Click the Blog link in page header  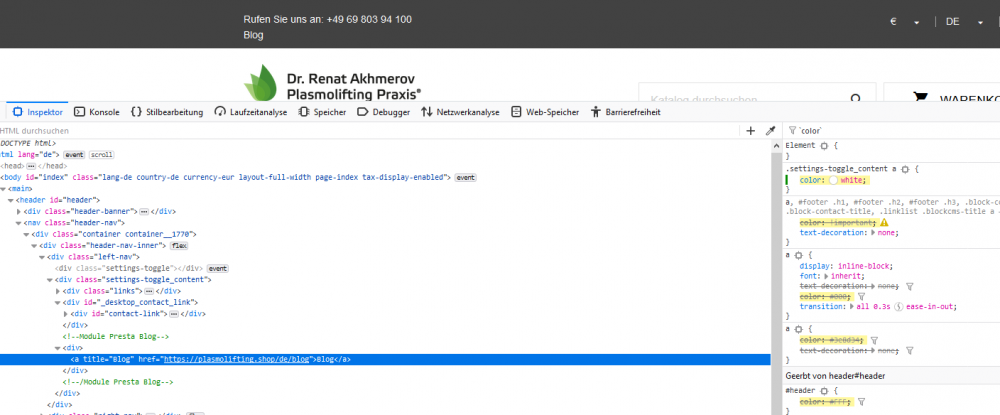click(x=253, y=35)
